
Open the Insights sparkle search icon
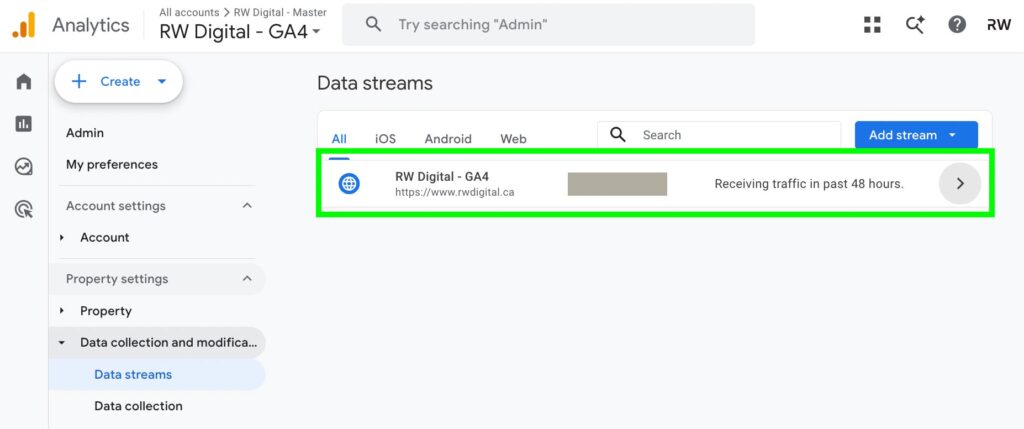pos(915,25)
